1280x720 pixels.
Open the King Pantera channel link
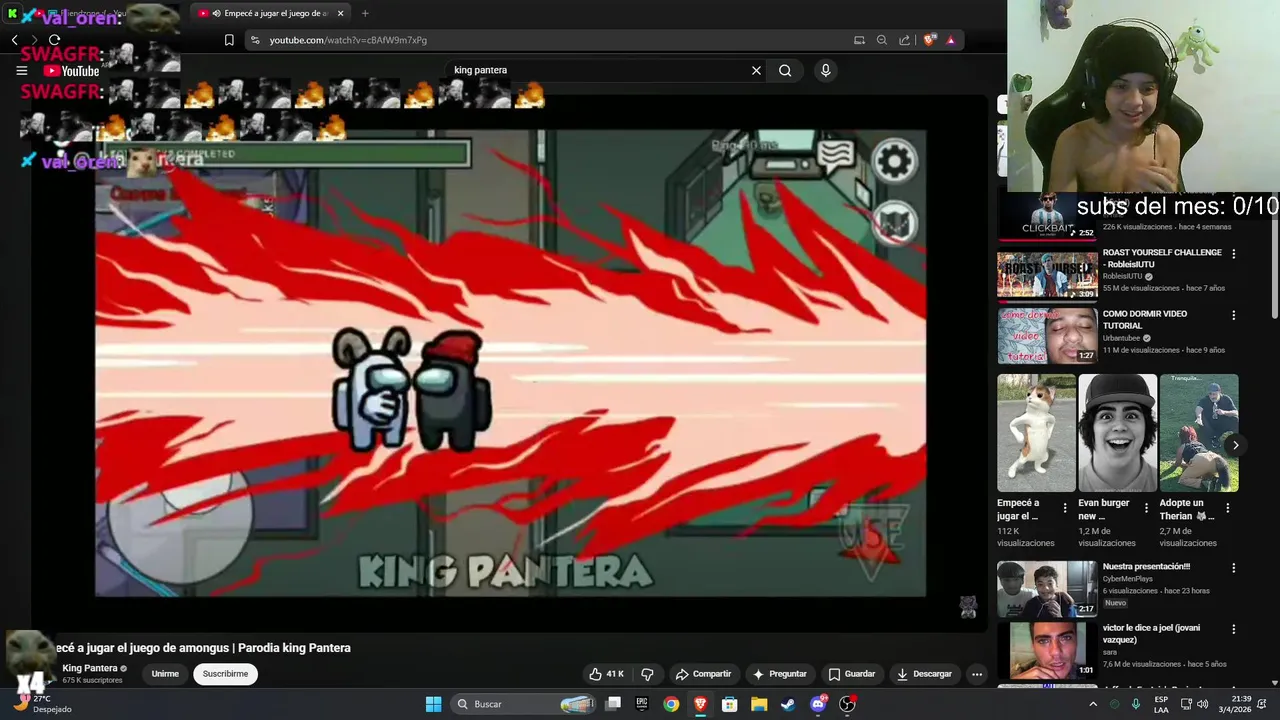90,668
